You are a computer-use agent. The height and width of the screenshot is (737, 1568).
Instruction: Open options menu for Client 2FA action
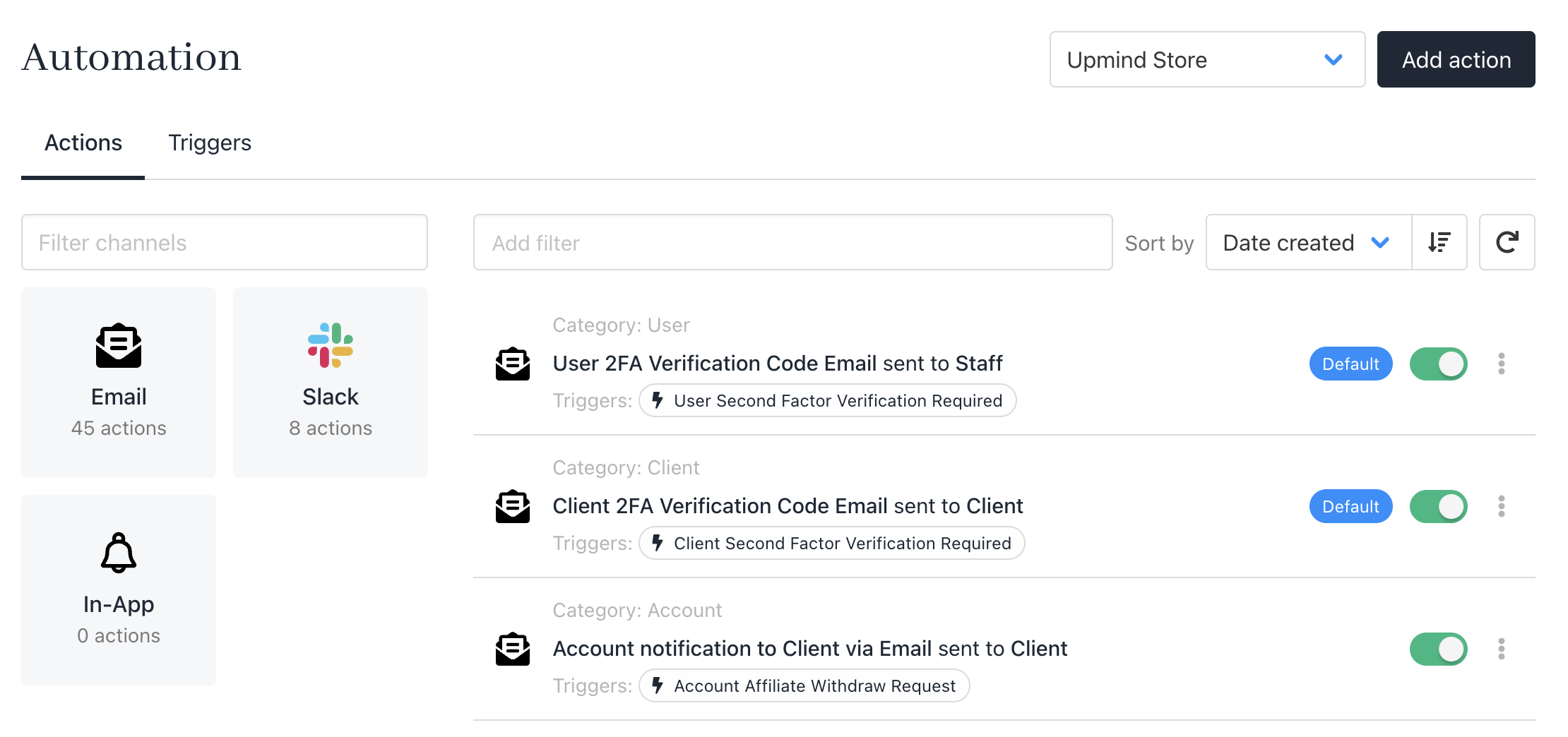click(1501, 506)
